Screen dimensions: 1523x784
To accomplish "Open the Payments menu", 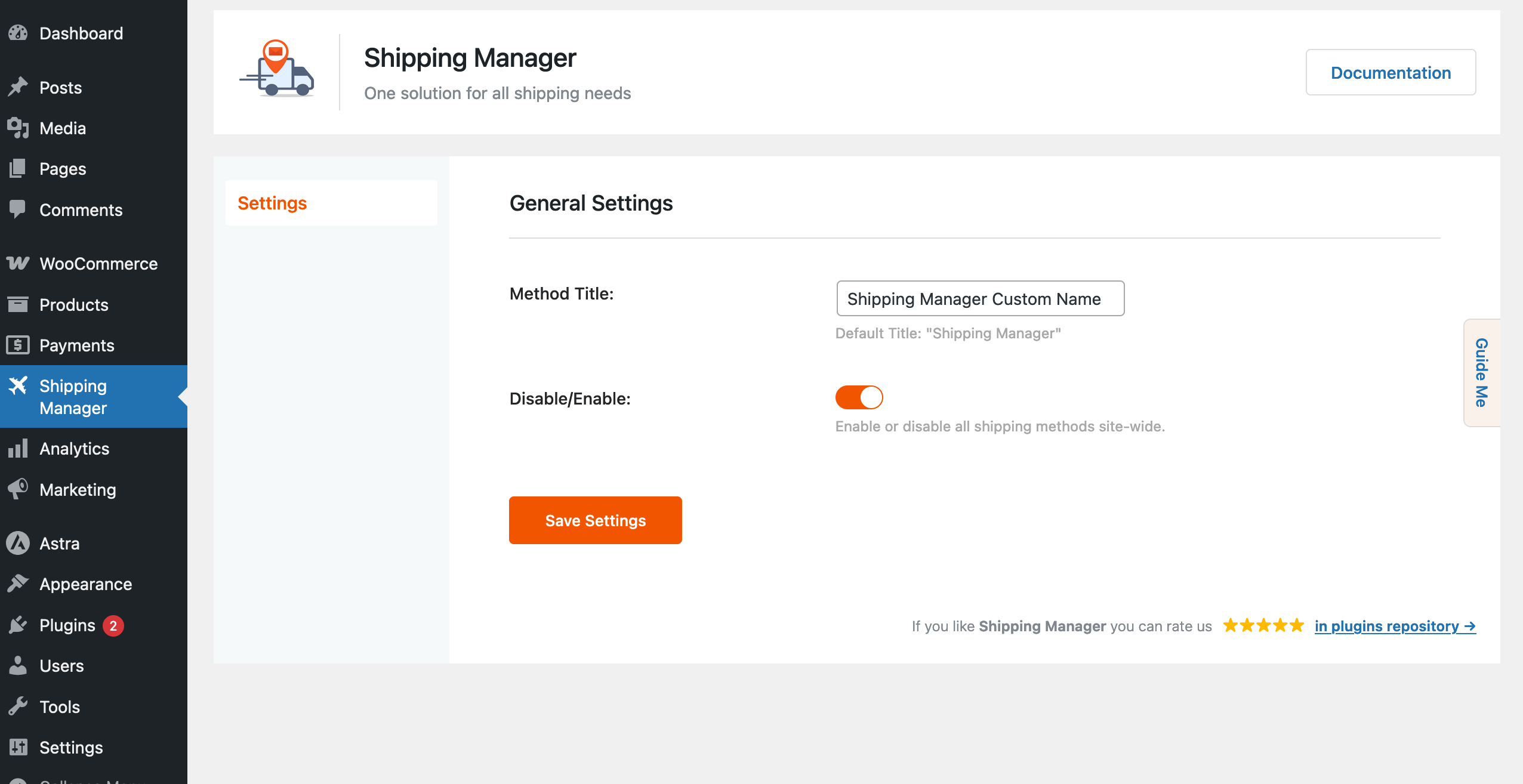I will pos(94,345).
